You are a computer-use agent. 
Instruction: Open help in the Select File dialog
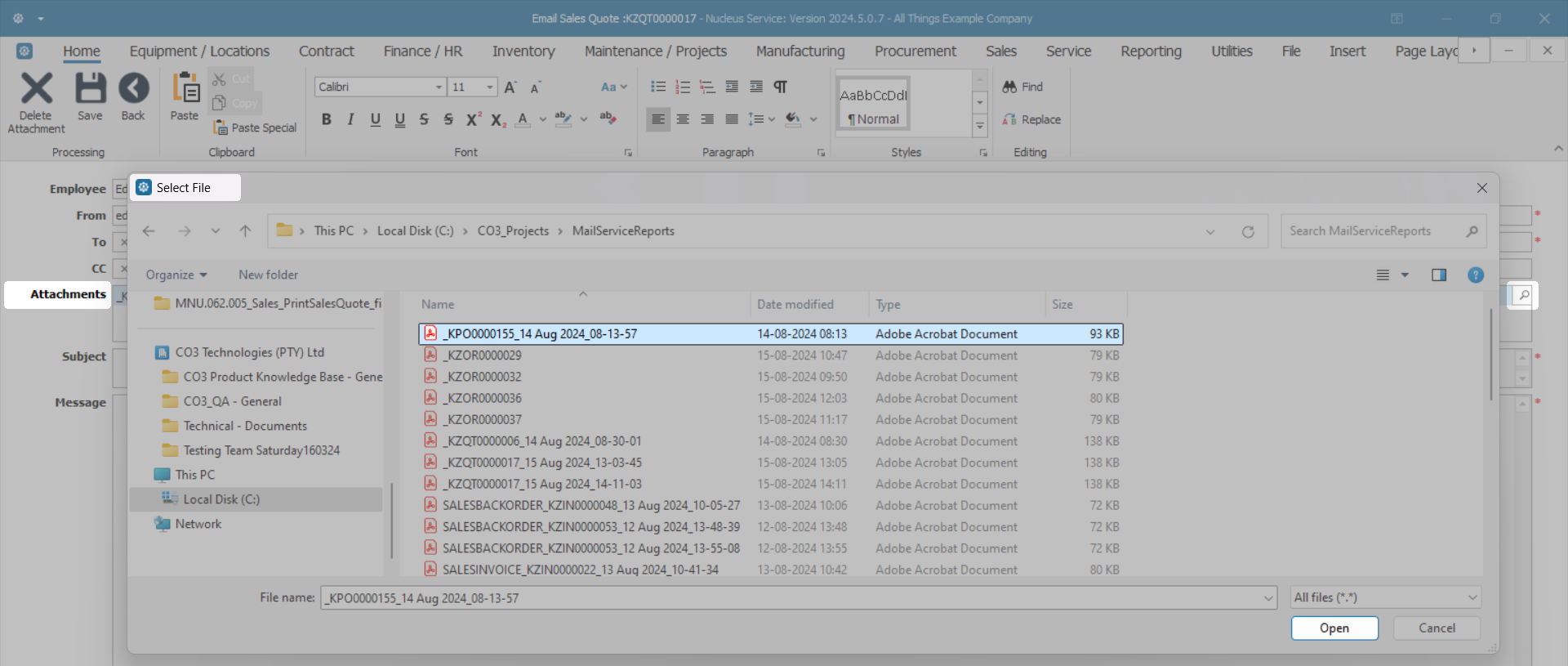point(1475,275)
